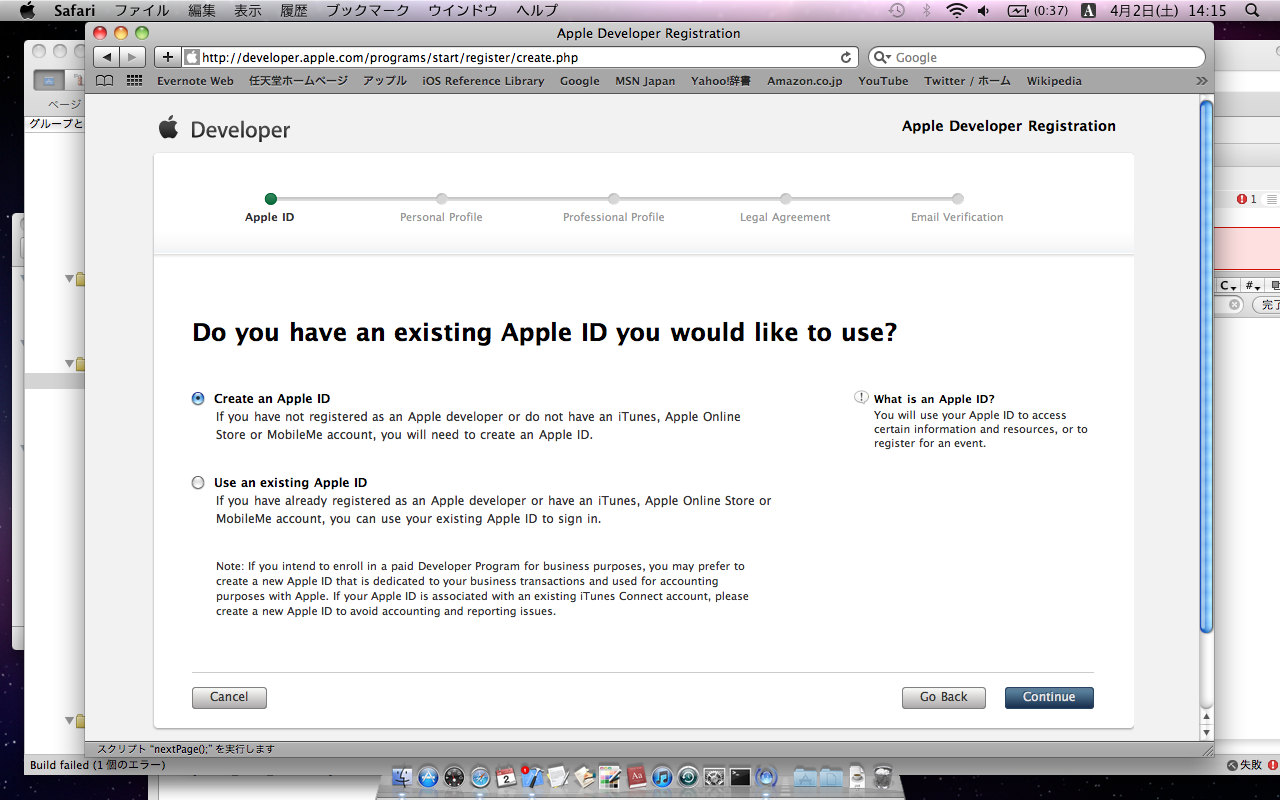Open the 履歴 menu
This screenshot has width=1280, height=800.
294,10
